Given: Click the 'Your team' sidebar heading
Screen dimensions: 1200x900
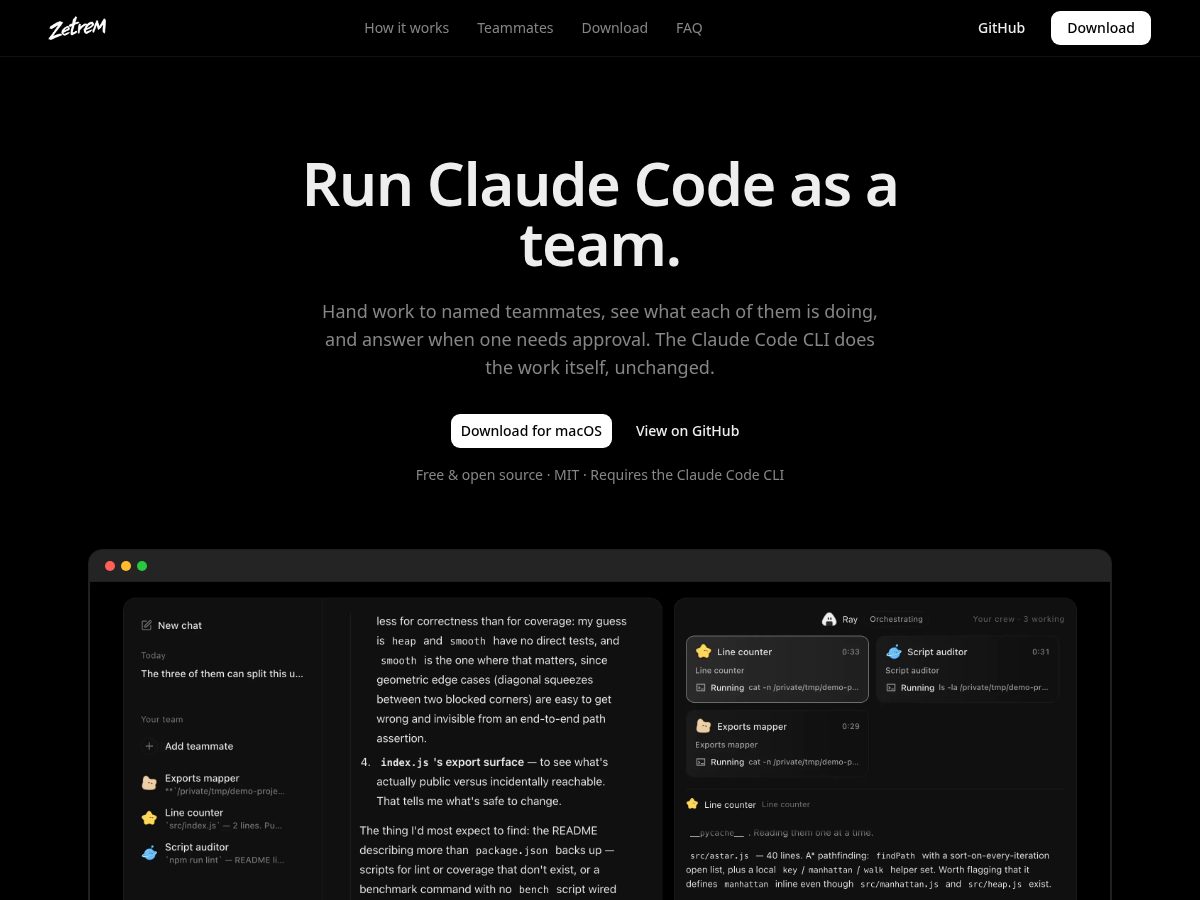Looking at the screenshot, I should point(162,719).
